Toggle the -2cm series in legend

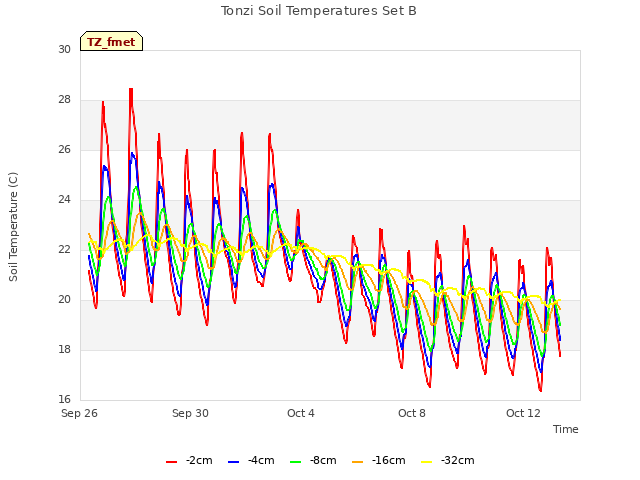point(189,461)
